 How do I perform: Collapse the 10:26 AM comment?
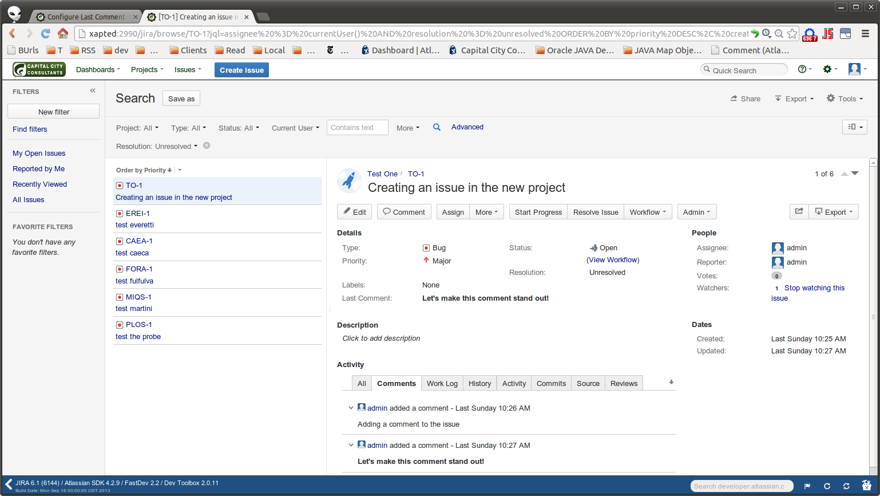351,408
